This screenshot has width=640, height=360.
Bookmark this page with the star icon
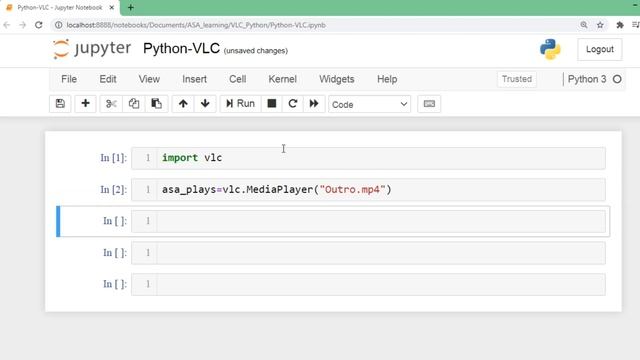point(600,25)
